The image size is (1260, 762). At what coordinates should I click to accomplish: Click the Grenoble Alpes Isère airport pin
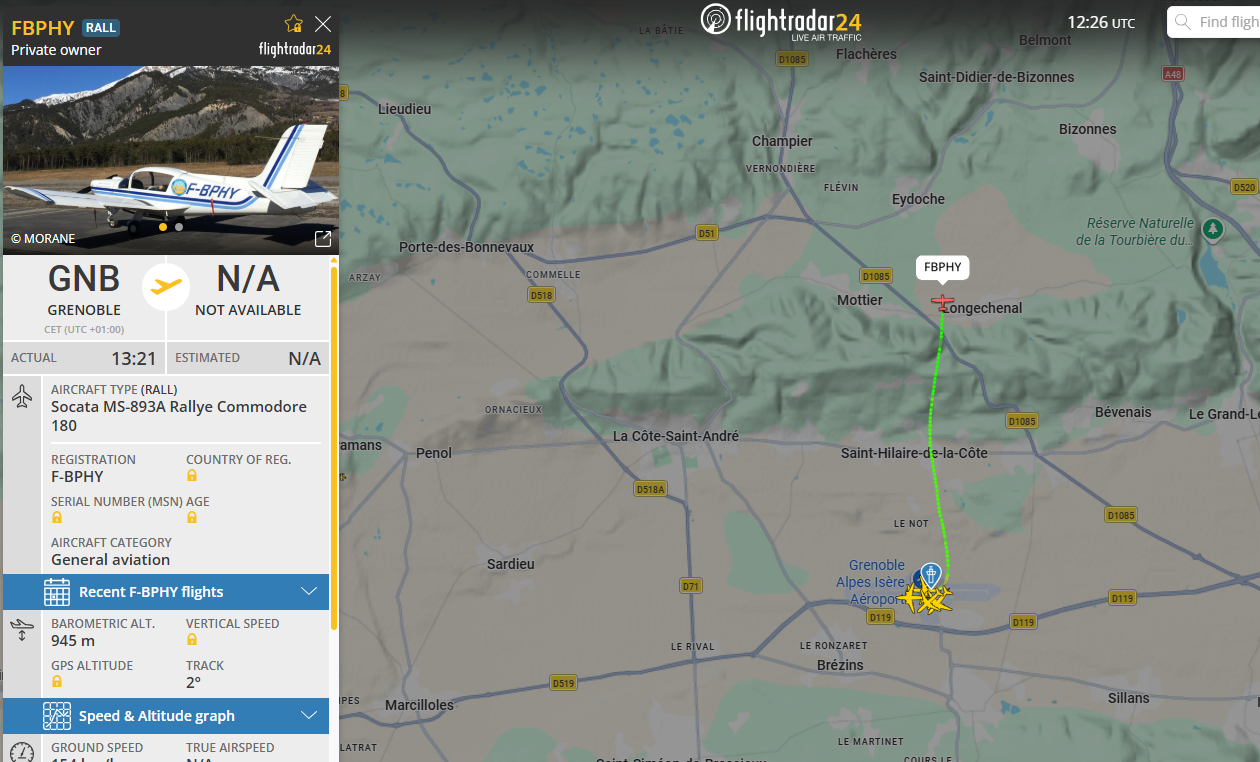tap(931, 574)
